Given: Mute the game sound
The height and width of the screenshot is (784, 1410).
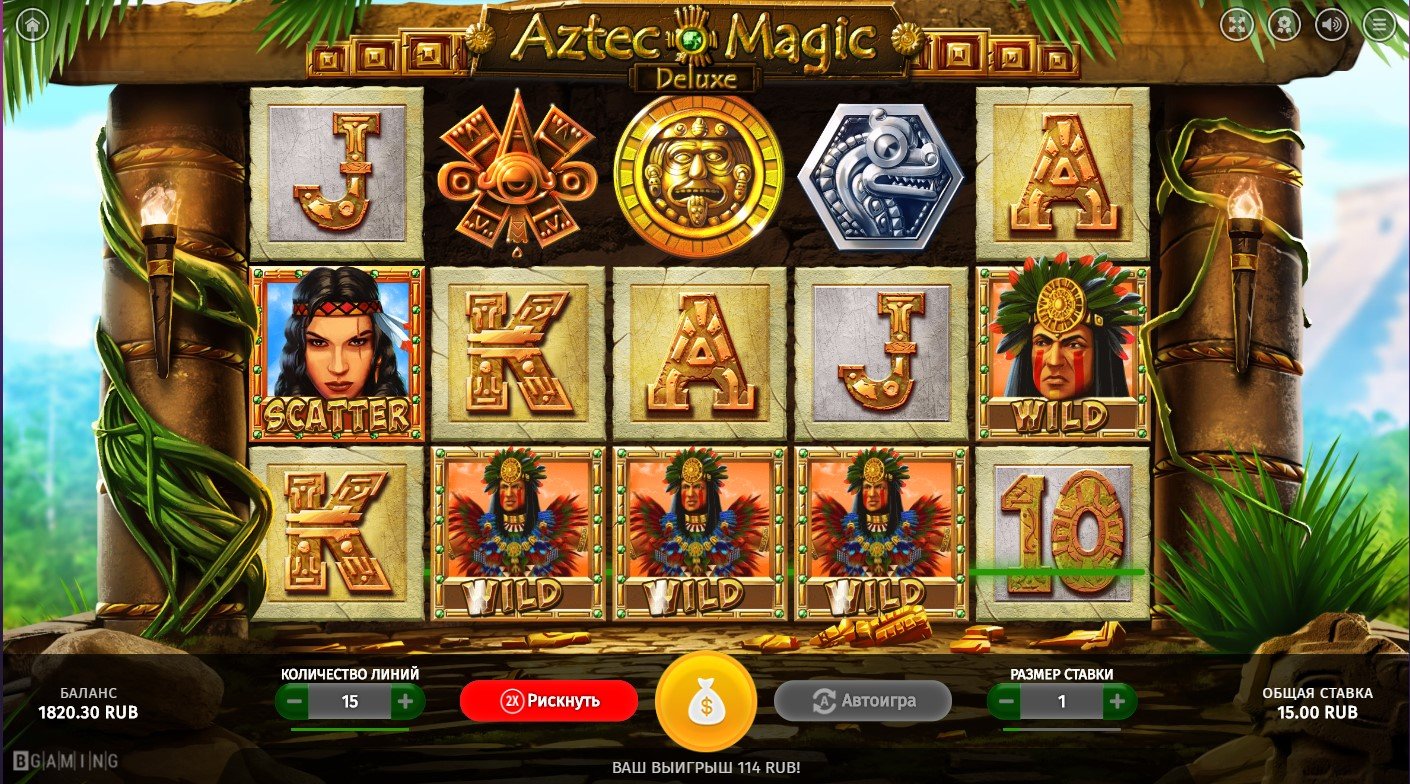Looking at the screenshot, I should [x=1331, y=24].
